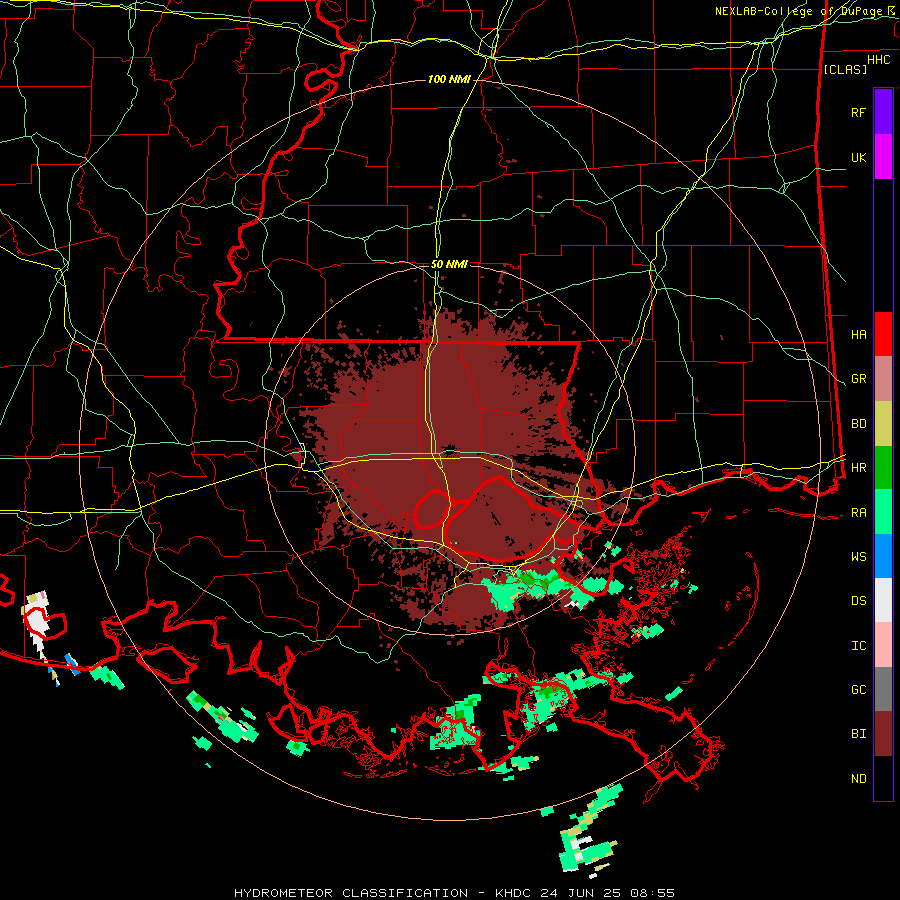Click the RF purple legend swatch
The width and height of the screenshot is (900, 900).
(x=883, y=112)
